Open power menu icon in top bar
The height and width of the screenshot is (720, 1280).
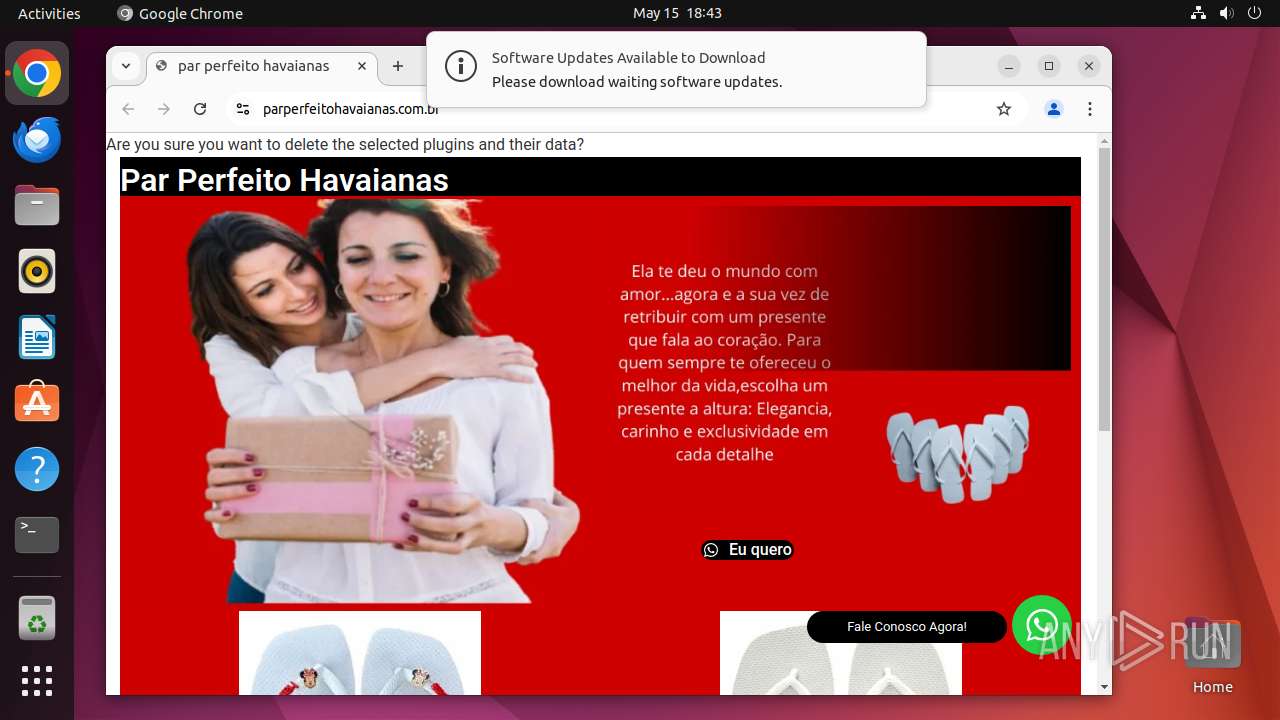(1253, 13)
